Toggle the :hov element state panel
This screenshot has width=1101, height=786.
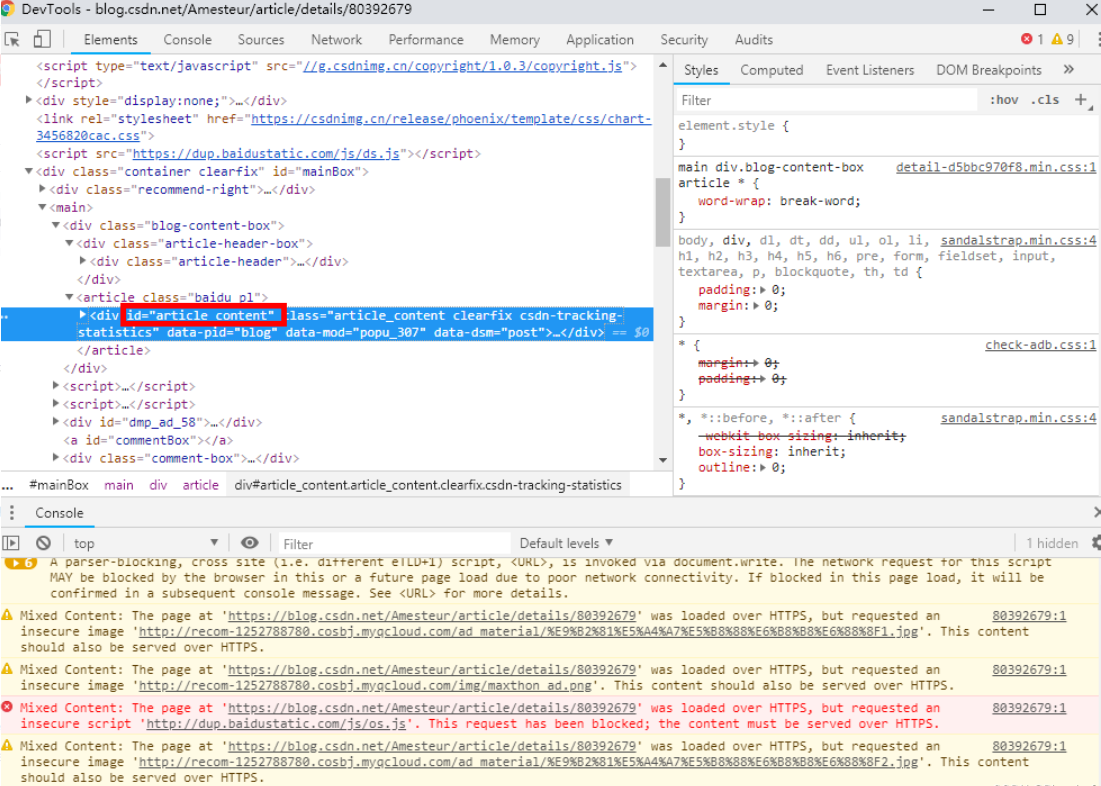point(1003,100)
